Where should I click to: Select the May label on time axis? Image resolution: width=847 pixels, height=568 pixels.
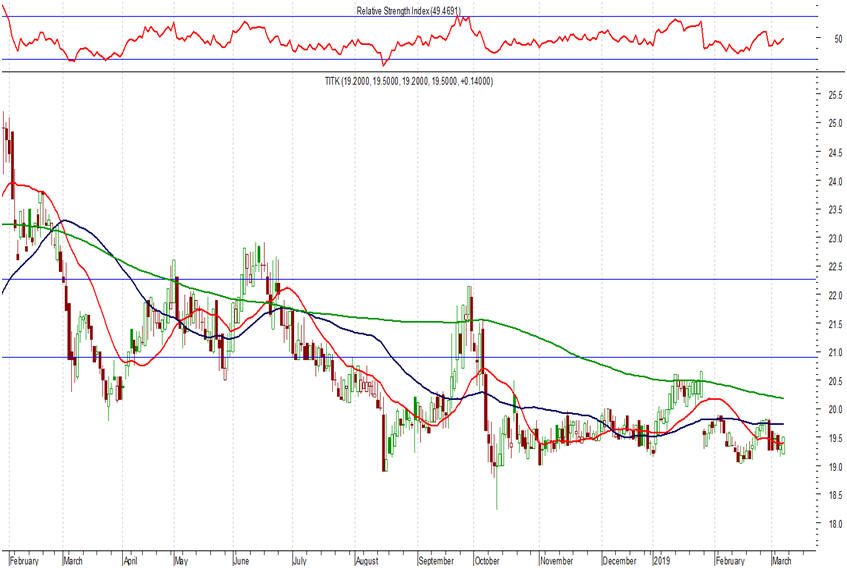[x=181, y=562]
